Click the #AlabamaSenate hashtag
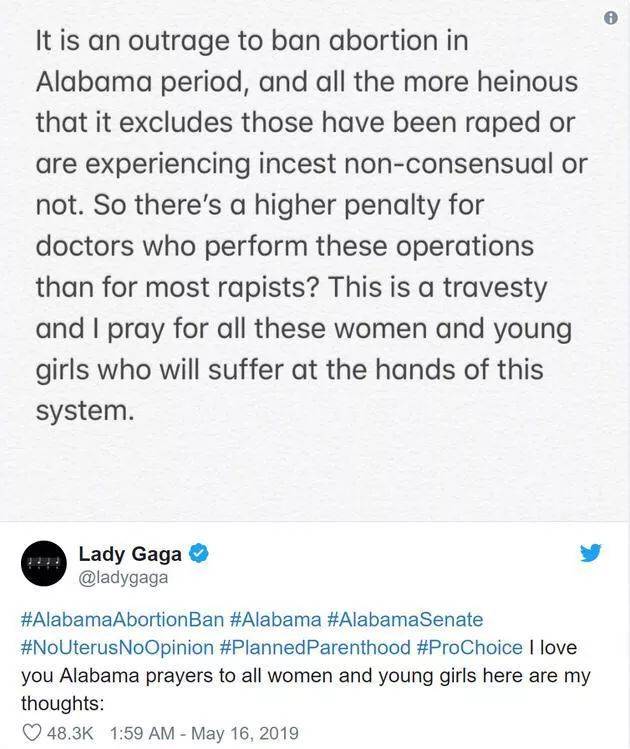 click(x=405, y=620)
